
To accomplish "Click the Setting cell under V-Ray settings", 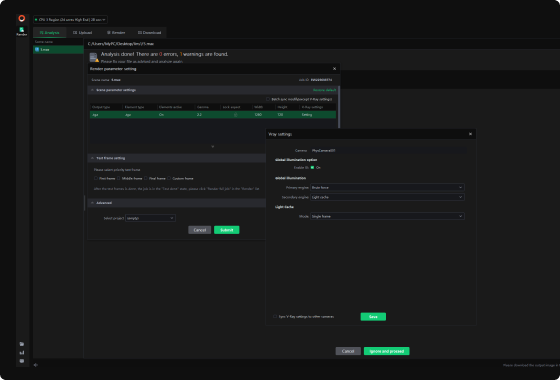I will [x=307, y=115].
